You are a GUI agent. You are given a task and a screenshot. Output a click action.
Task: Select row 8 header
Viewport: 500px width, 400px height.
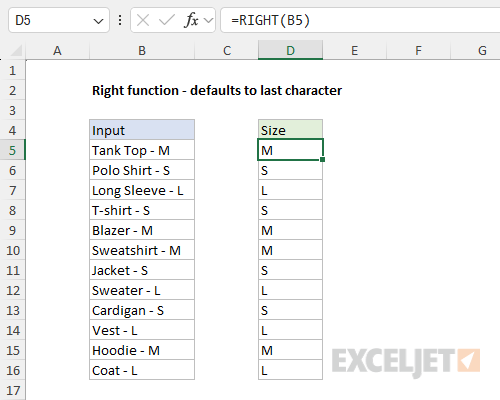pyautogui.click(x=13, y=210)
